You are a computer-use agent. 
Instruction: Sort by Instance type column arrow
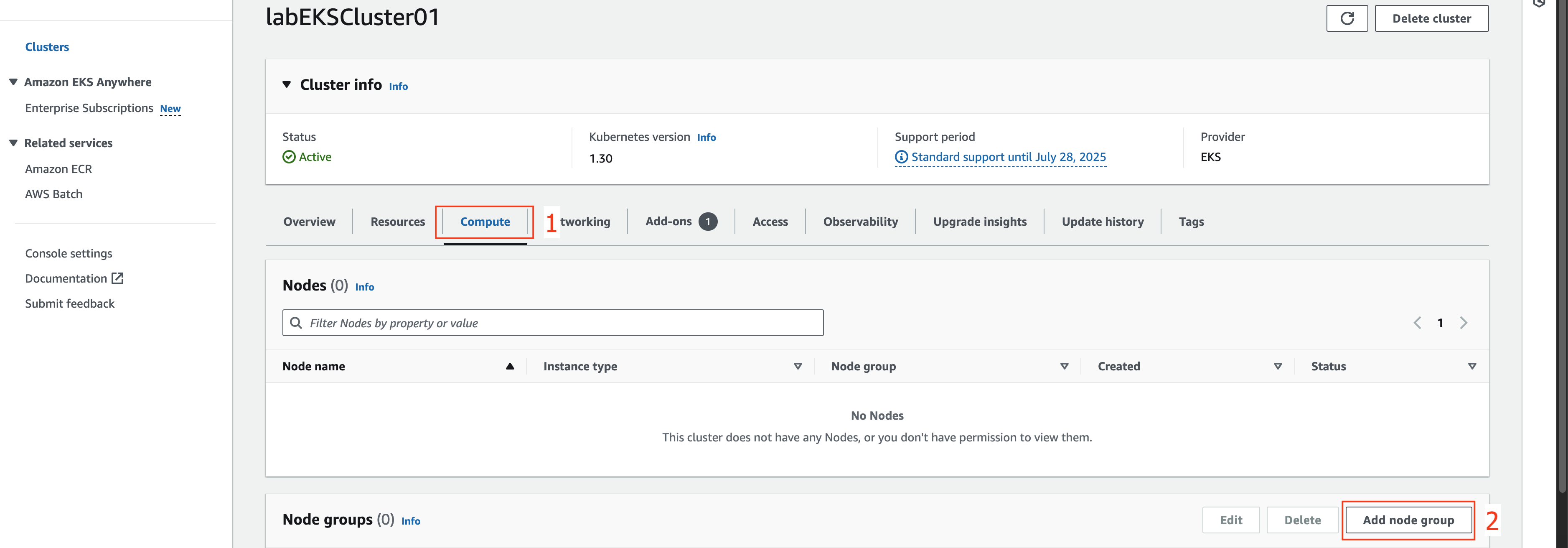pos(798,367)
